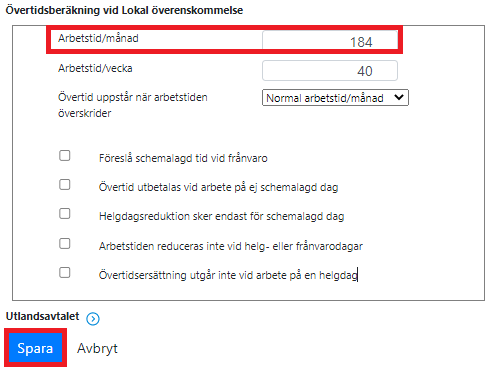Click the Avbryt link
494x388 pixels.
(x=97, y=348)
